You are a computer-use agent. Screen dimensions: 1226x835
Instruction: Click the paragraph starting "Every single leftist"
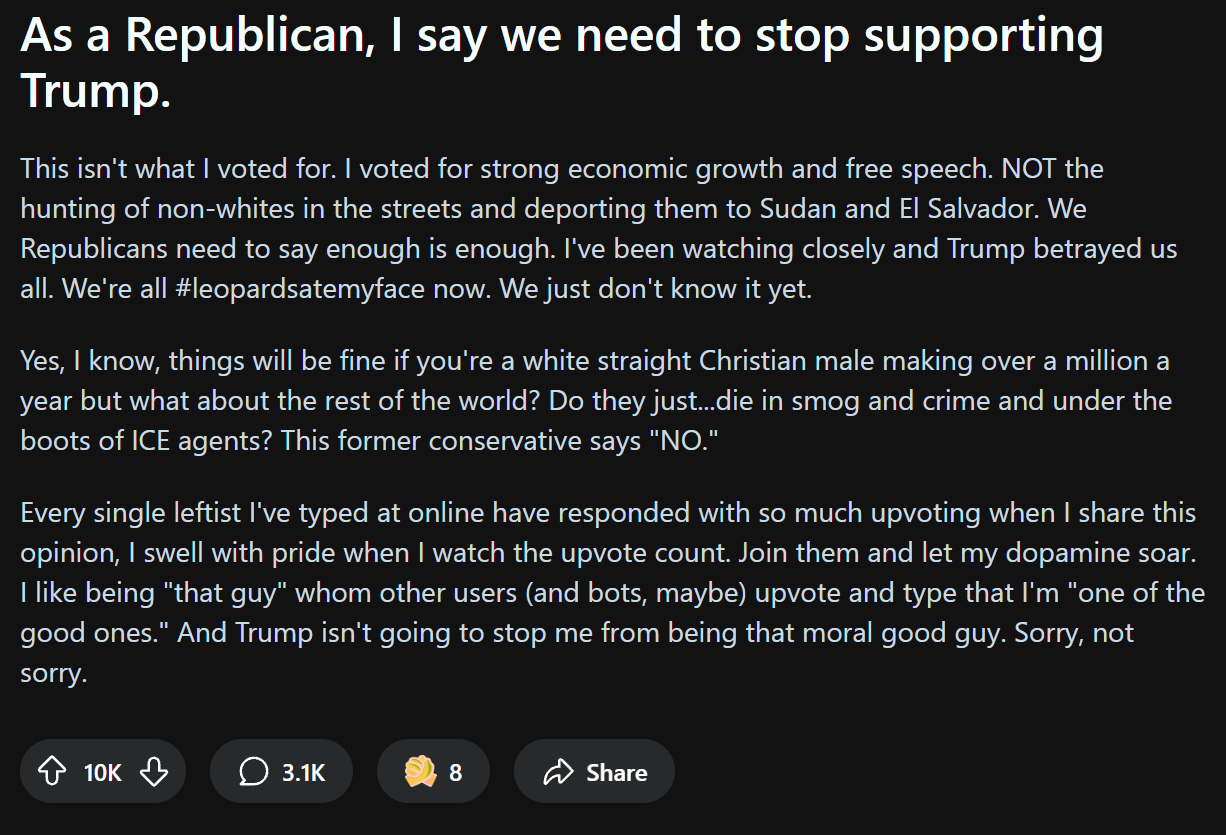[x=612, y=593]
